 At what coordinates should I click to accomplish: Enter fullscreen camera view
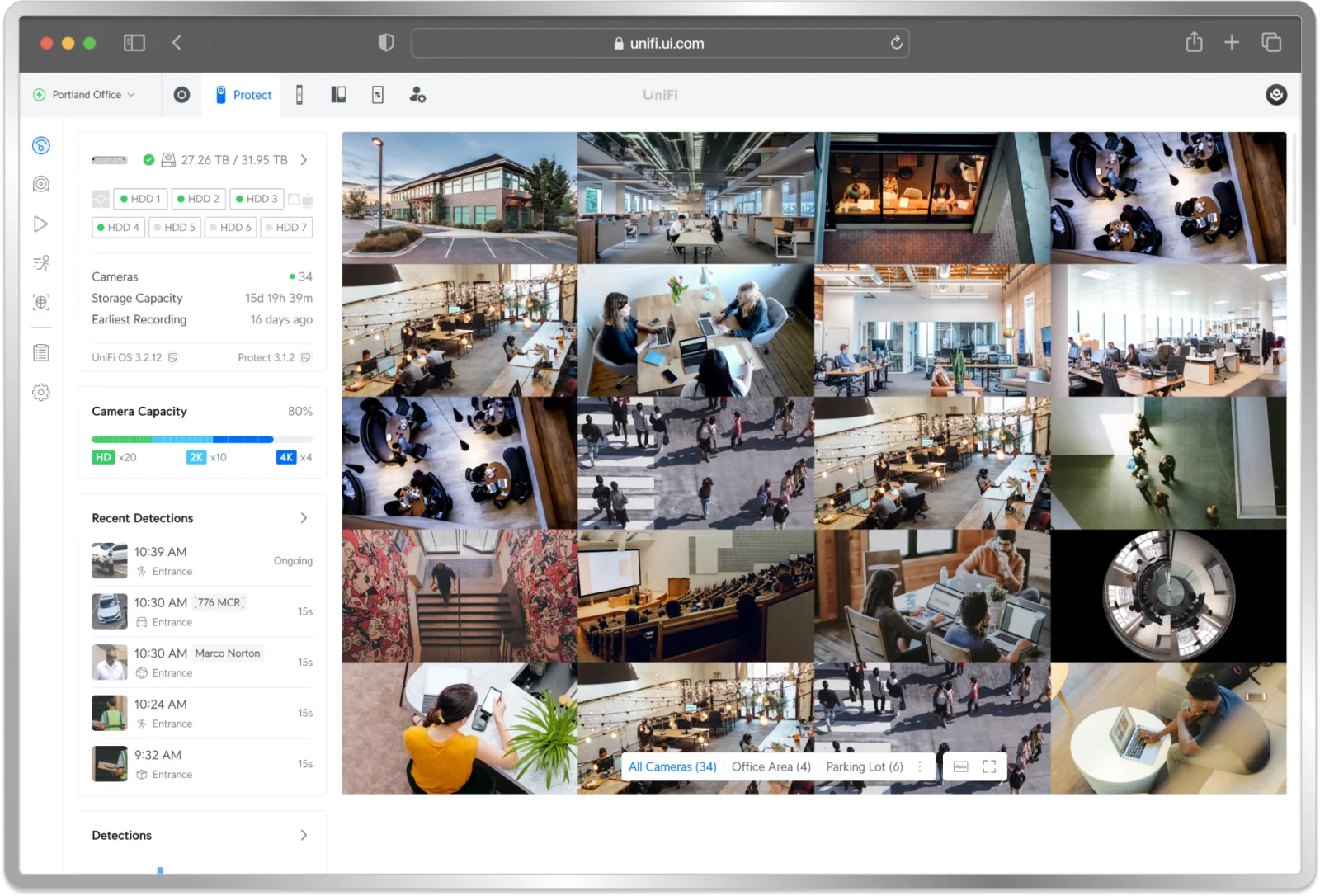click(989, 766)
